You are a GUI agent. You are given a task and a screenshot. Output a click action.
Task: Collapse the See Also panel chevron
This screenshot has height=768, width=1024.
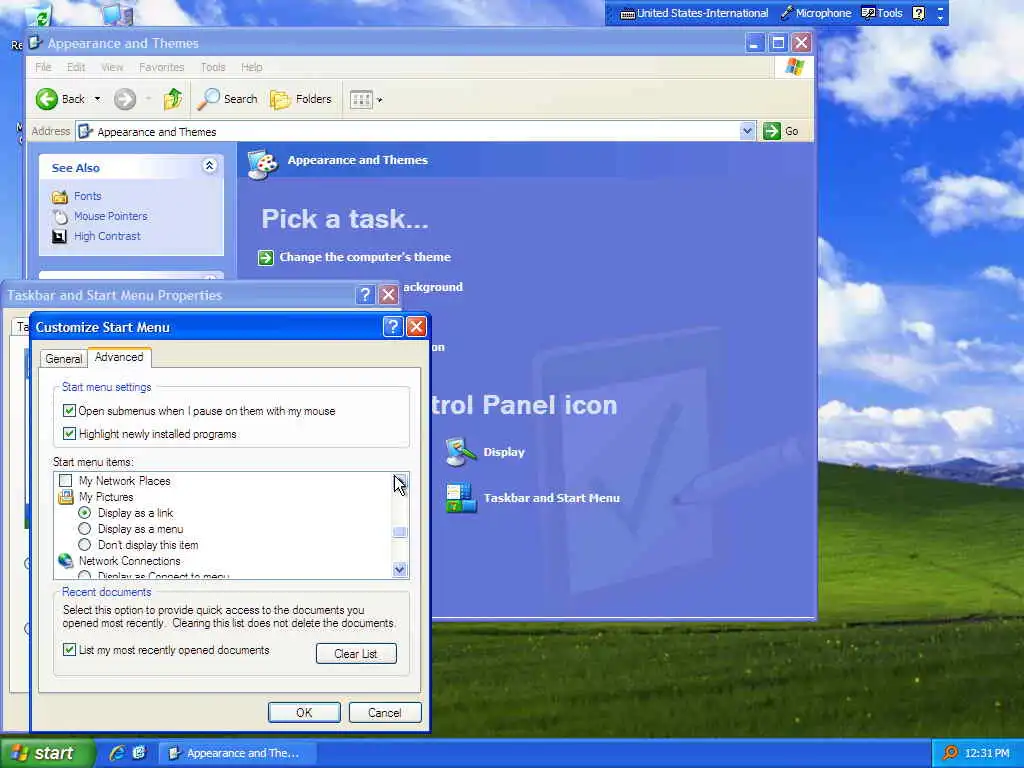209,166
